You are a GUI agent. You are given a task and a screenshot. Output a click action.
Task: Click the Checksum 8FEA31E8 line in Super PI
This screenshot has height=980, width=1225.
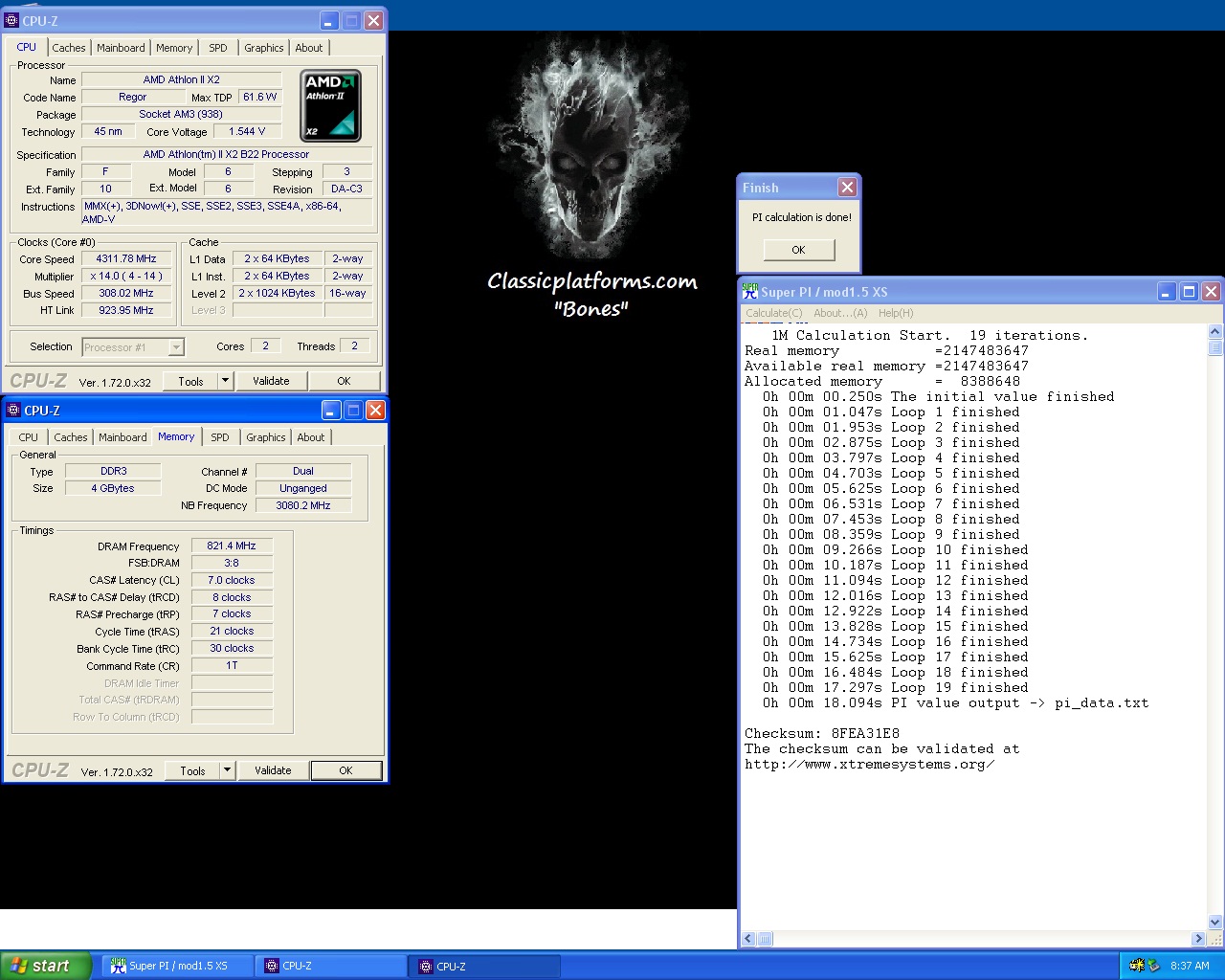coord(822,733)
